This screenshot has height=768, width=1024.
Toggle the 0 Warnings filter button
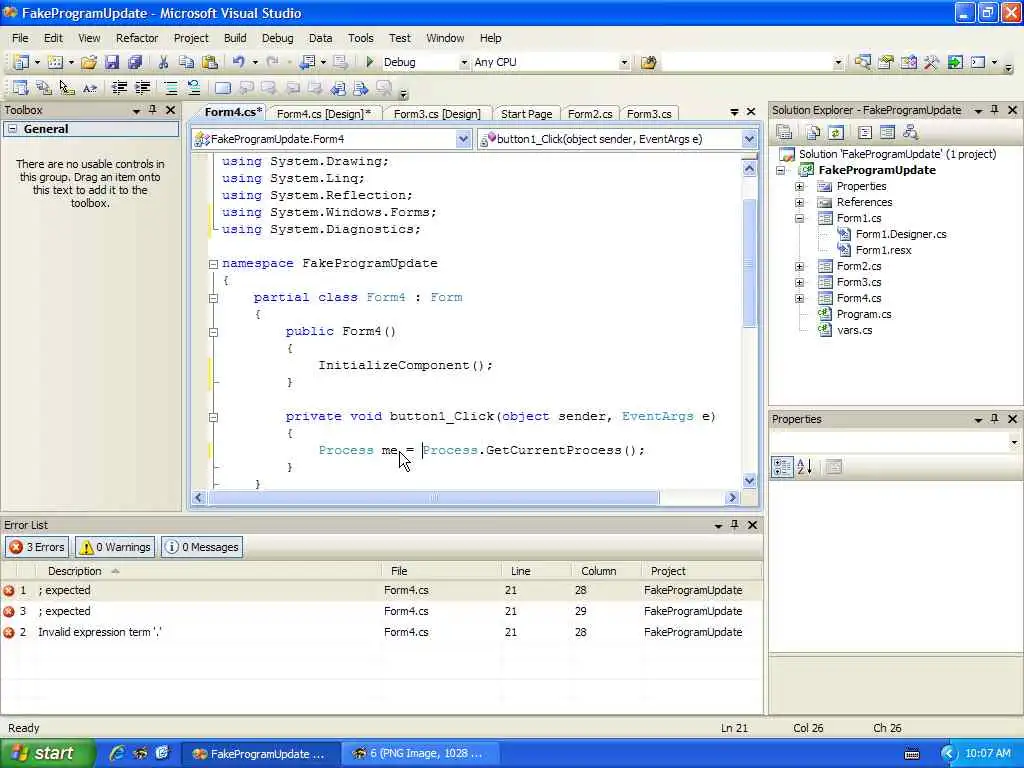115,547
